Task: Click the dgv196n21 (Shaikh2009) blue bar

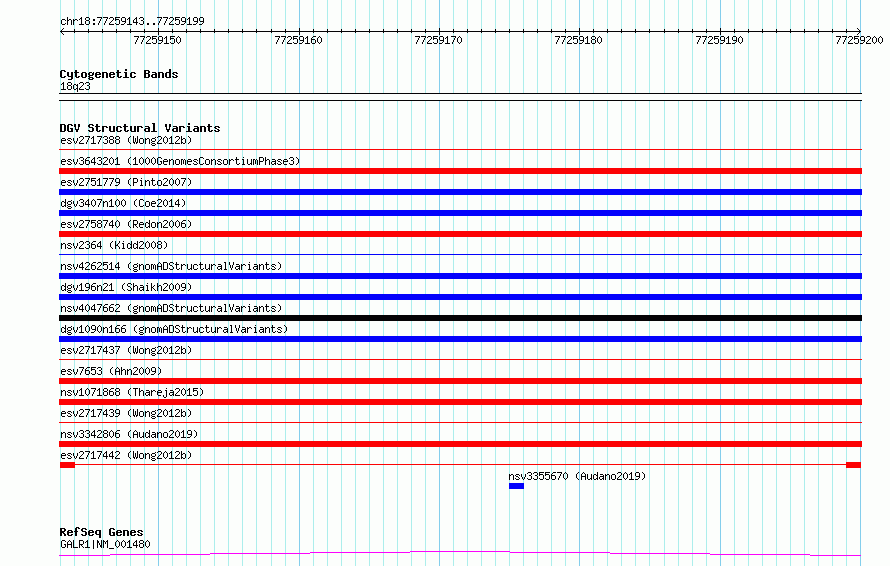Action: (x=460, y=297)
